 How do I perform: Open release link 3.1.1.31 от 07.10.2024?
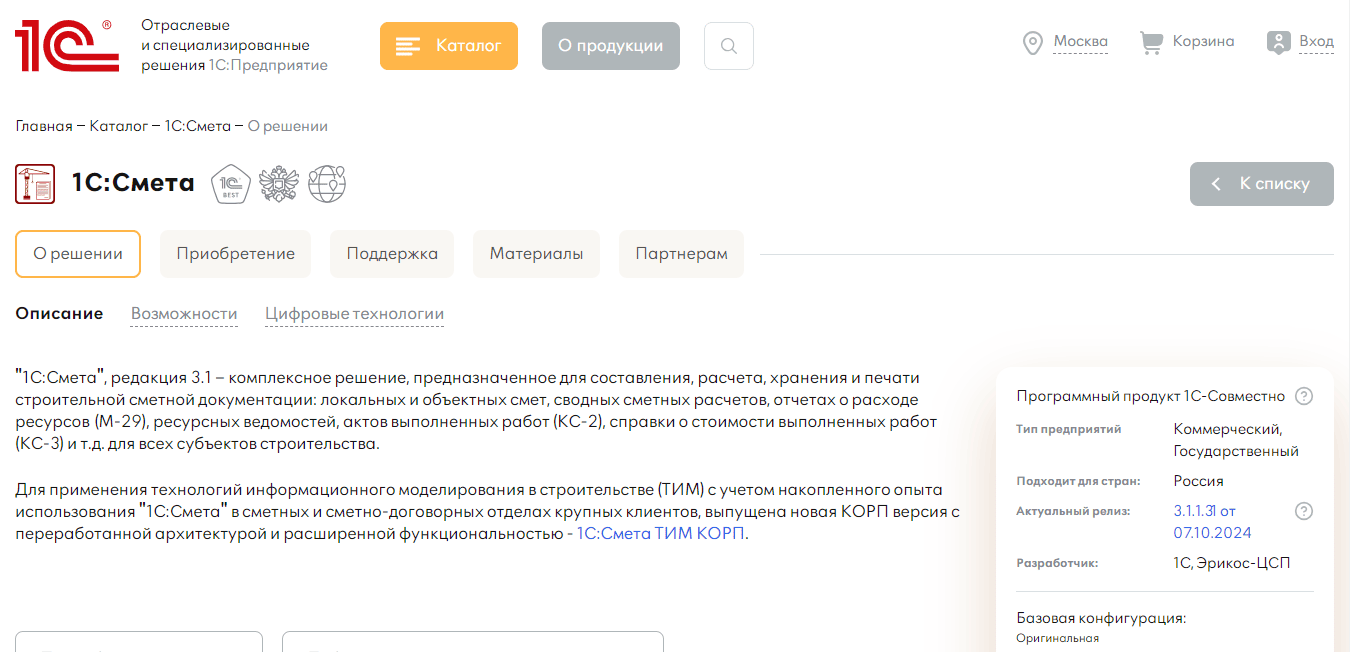(1212, 522)
